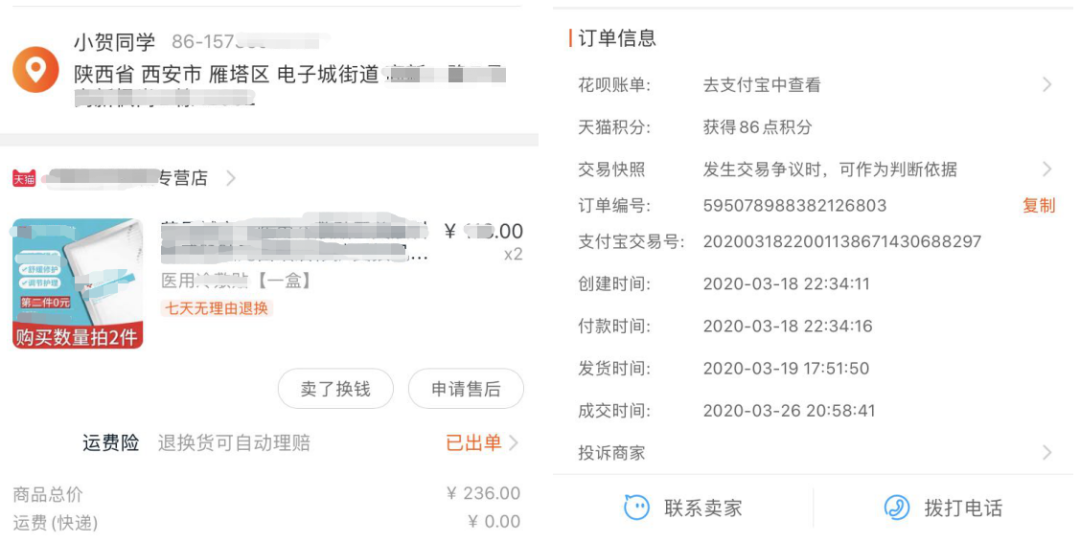This screenshot has width=1080, height=542.
Task: Tap 拨打电话 to call seller
Action: point(962,508)
